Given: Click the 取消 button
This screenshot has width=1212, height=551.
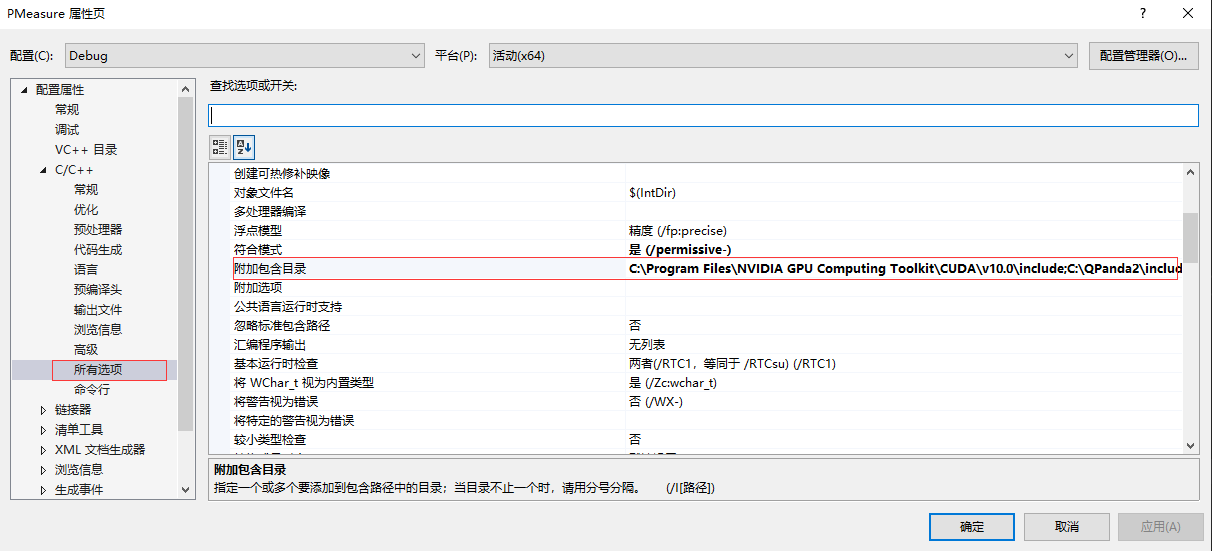Looking at the screenshot, I should pos(1067,527).
